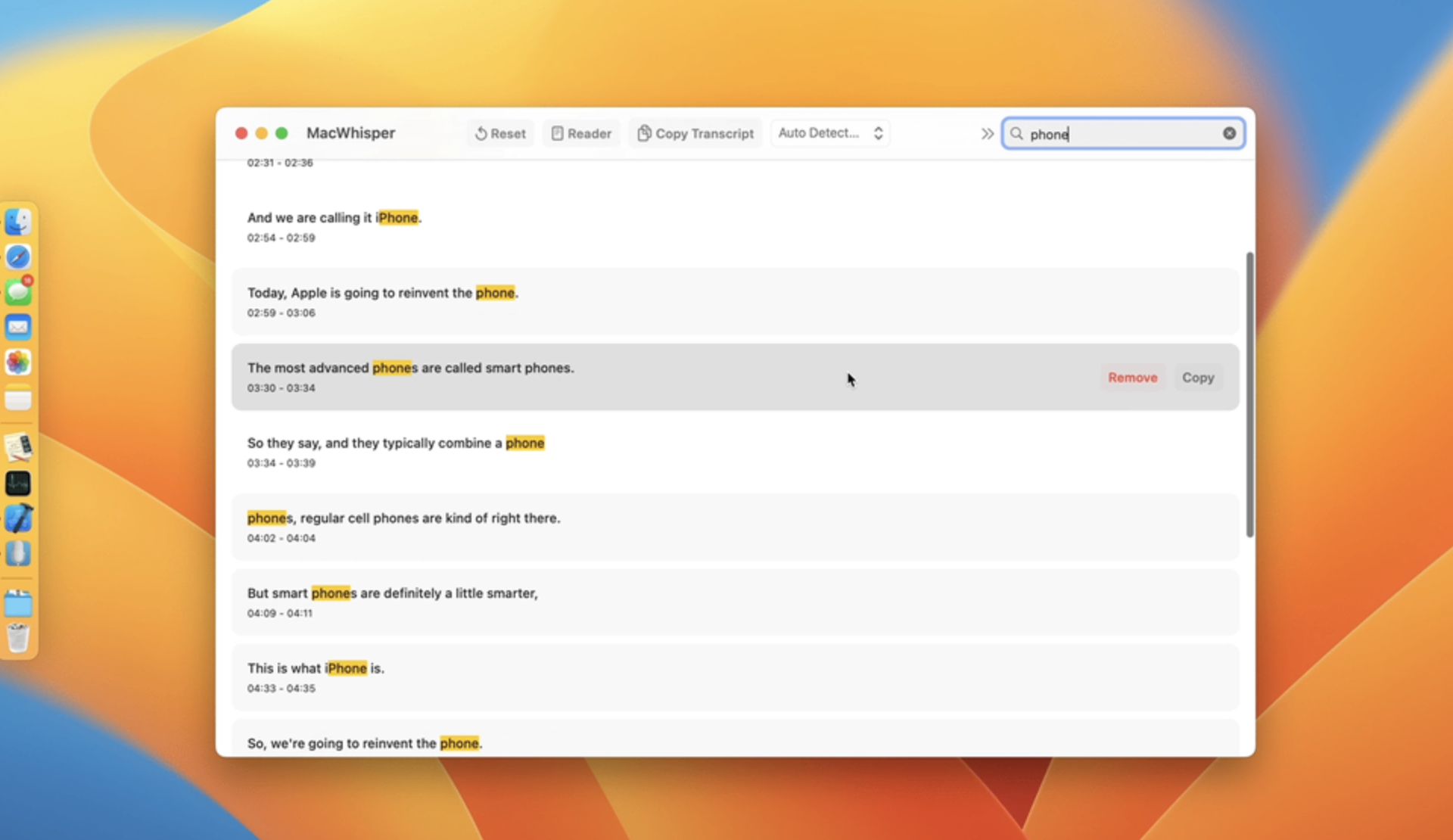Click the magnifier icon in search field
The height and width of the screenshot is (840, 1453).
[1016, 134]
